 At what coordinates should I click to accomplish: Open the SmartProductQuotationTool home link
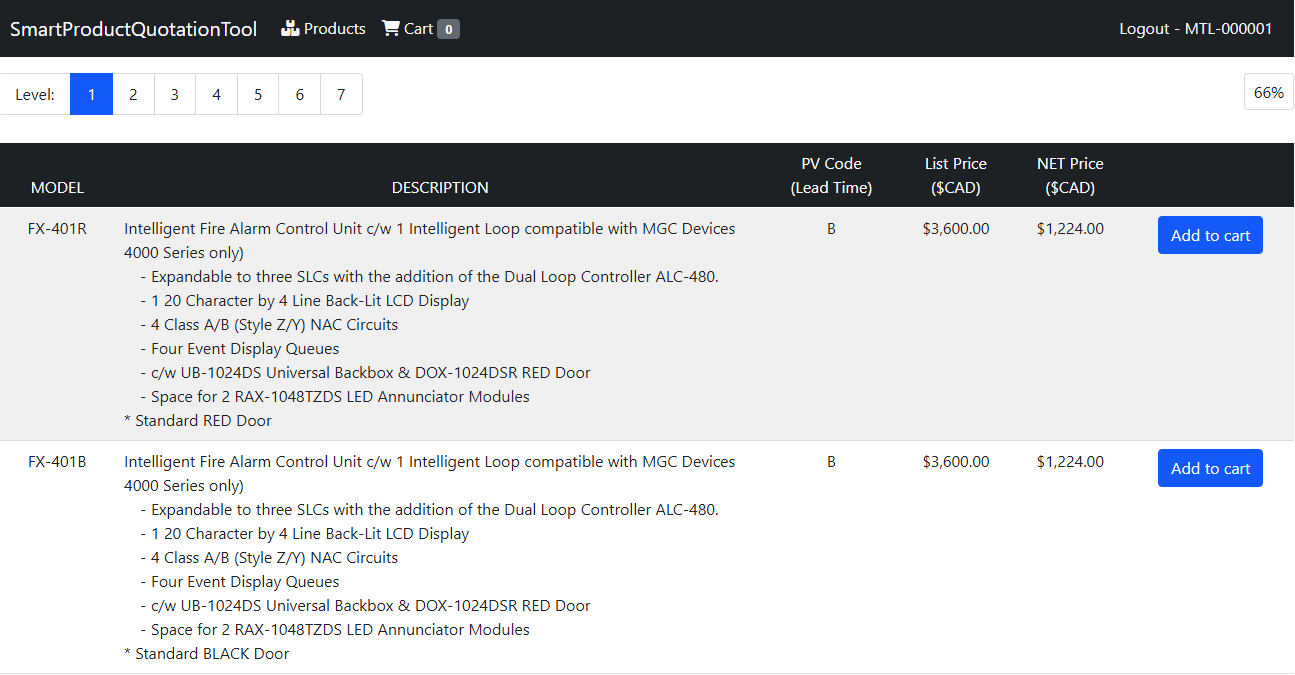pyautogui.click(x=133, y=29)
